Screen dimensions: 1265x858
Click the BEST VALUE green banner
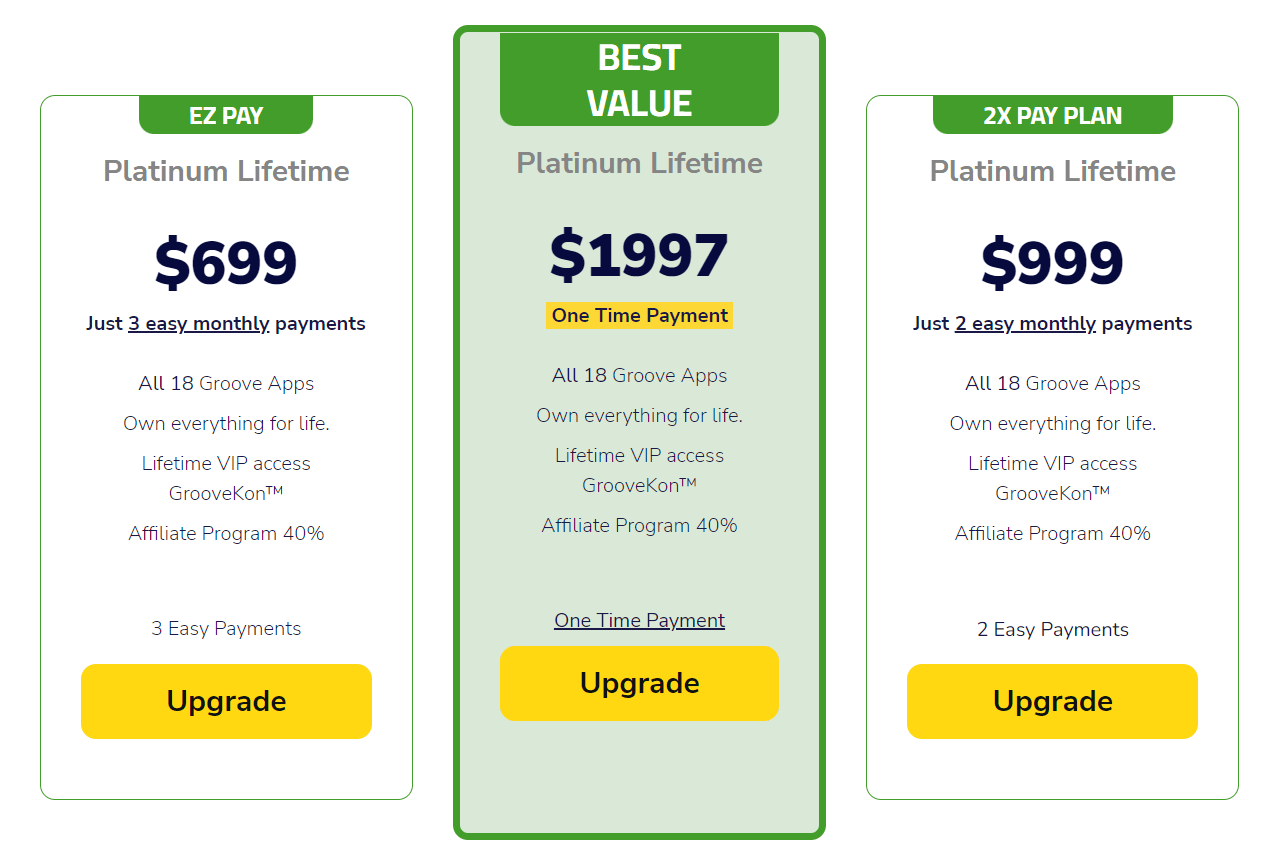point(639,80)
